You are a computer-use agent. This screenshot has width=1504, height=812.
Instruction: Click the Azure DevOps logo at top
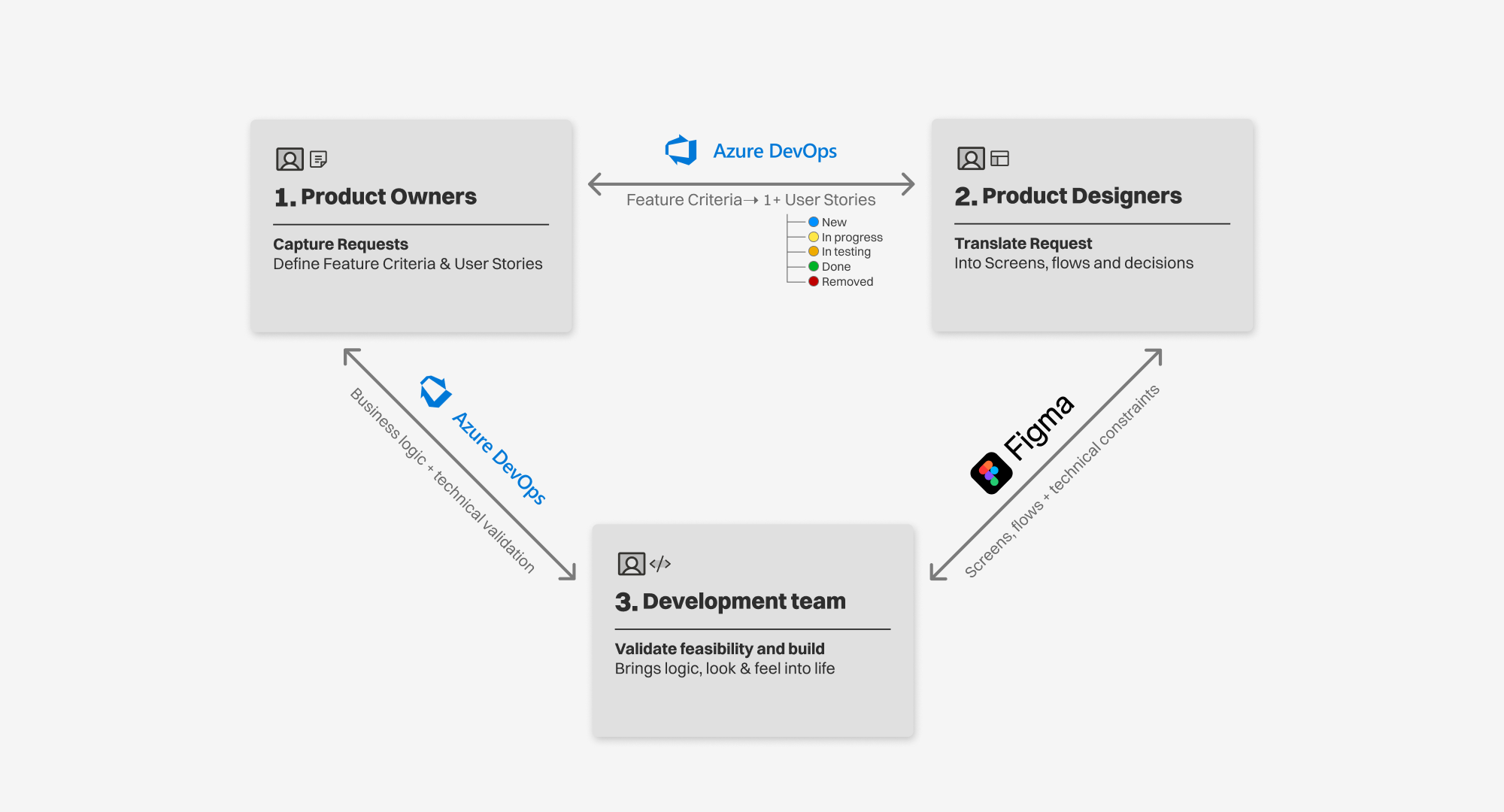pyautogui.click(x=681, y=150)
